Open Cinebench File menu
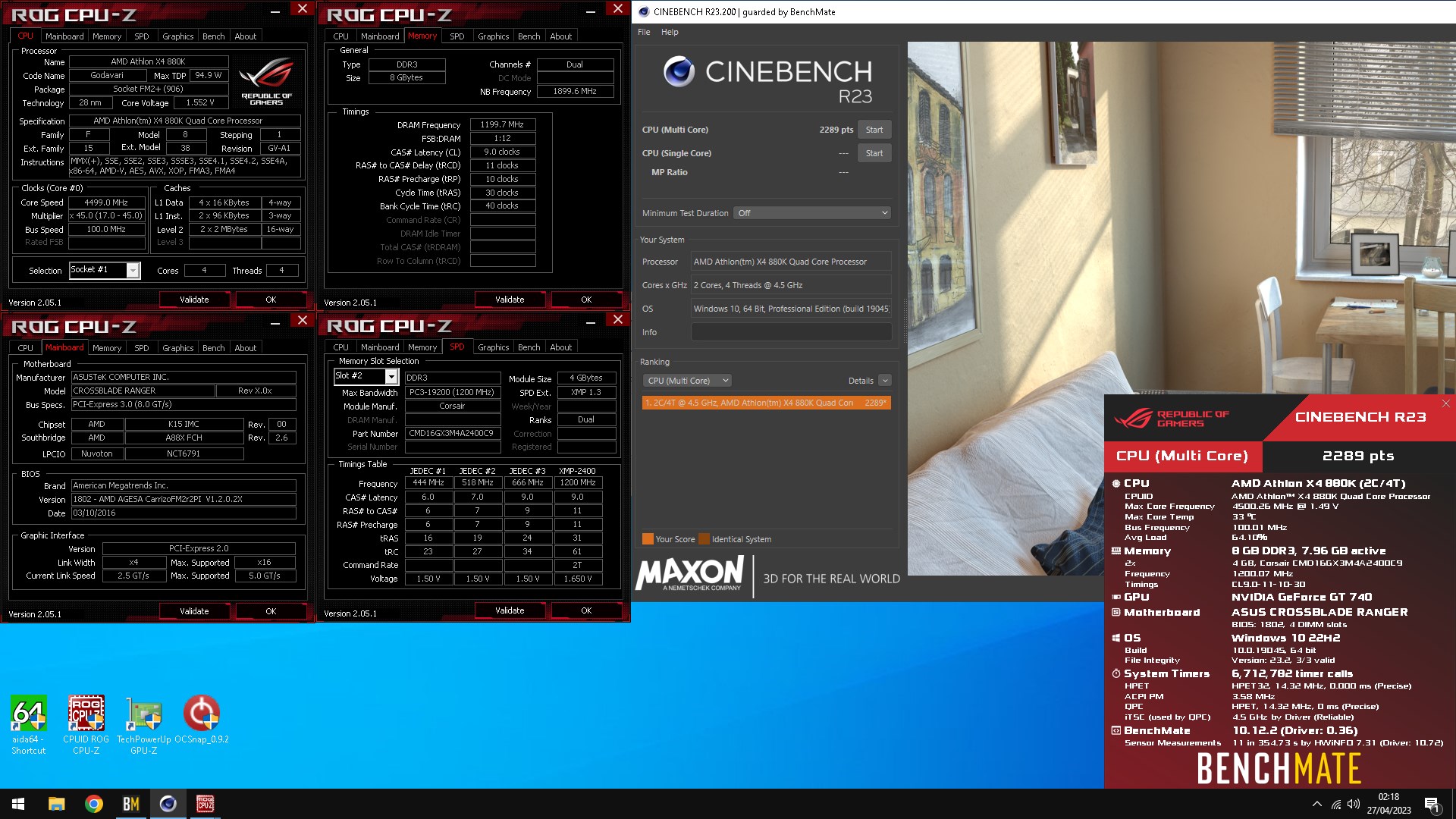1456x819 pixels. tap(644, 32)
